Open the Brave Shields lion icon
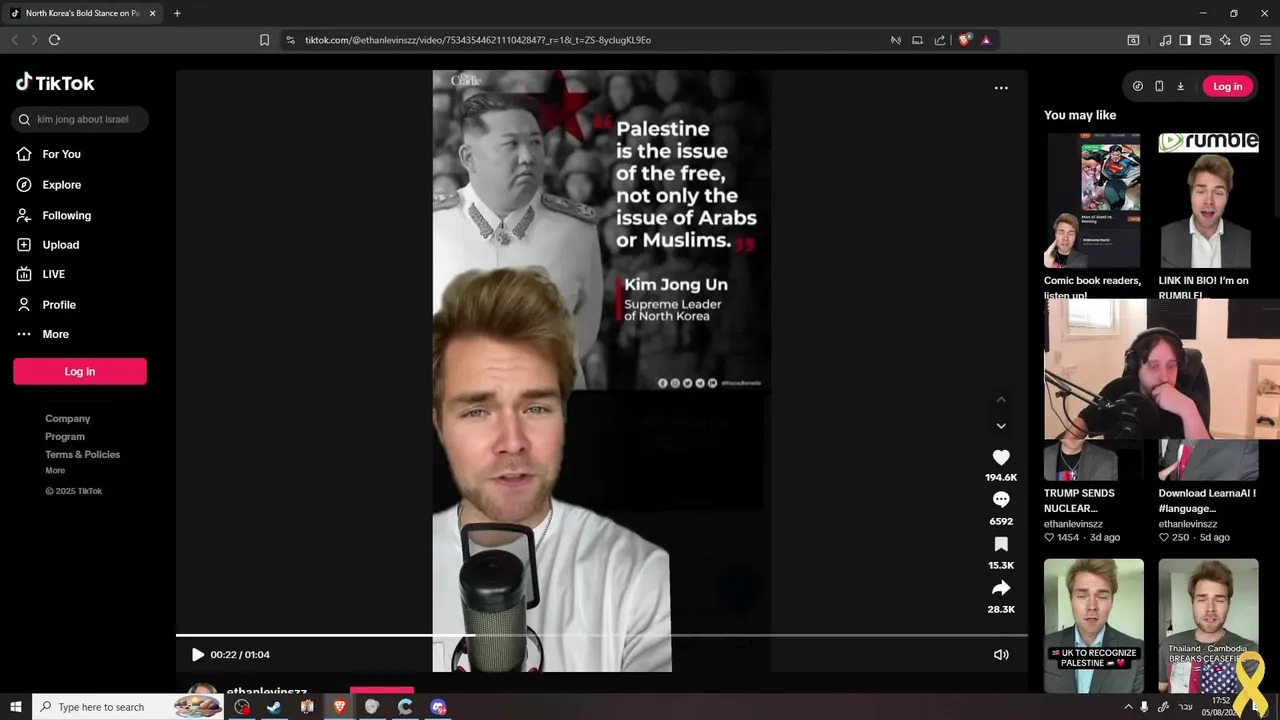The height and width of the screenshot is (720, 1280). point(965,40)
